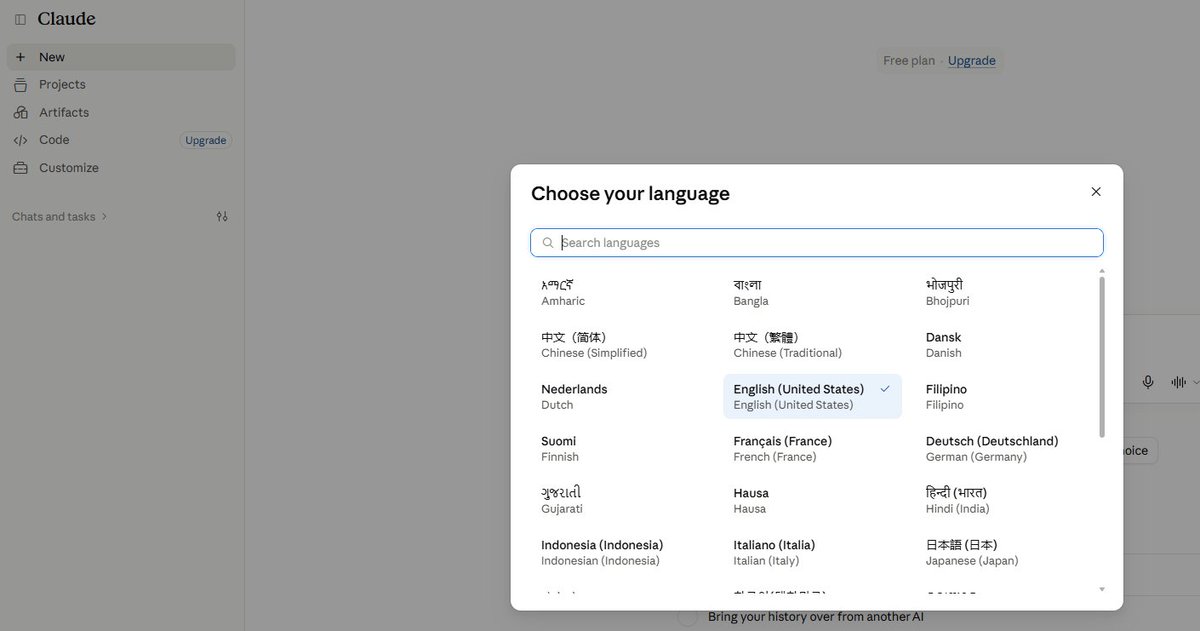The height and width of the screenshot is (631, 1200).
Task: Select Deutsch (Deutschland) language
Action: coord(1005,449)
